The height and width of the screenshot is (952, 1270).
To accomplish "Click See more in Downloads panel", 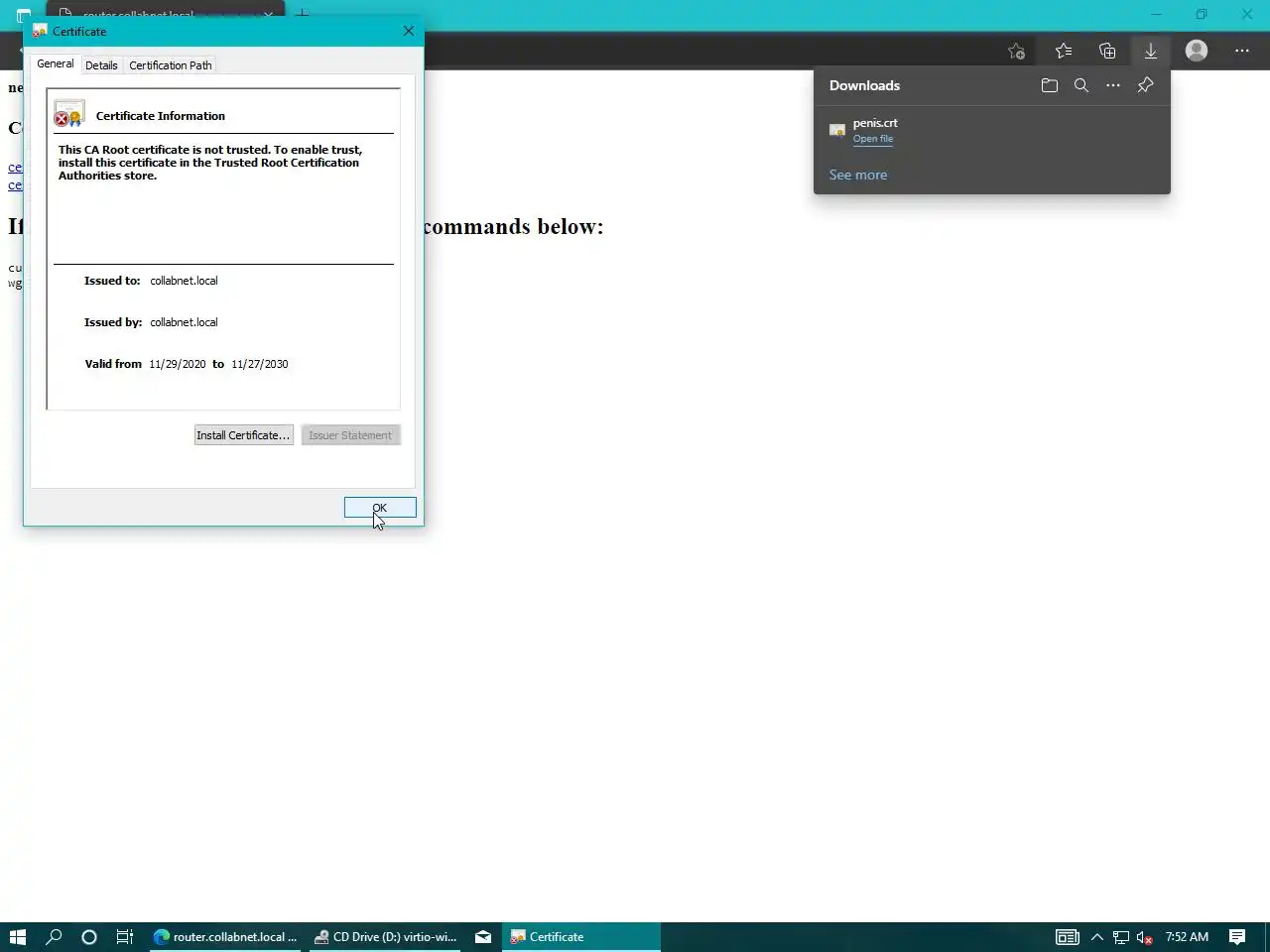I will coord(858,175).
